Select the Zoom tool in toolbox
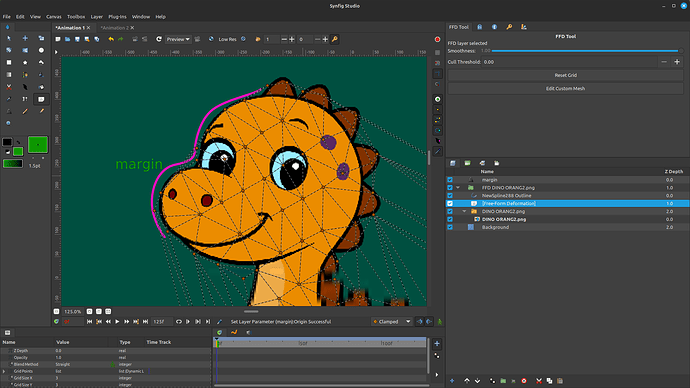Image resolution: width=690 pixels, height=388 pixels. coord(9,123)
